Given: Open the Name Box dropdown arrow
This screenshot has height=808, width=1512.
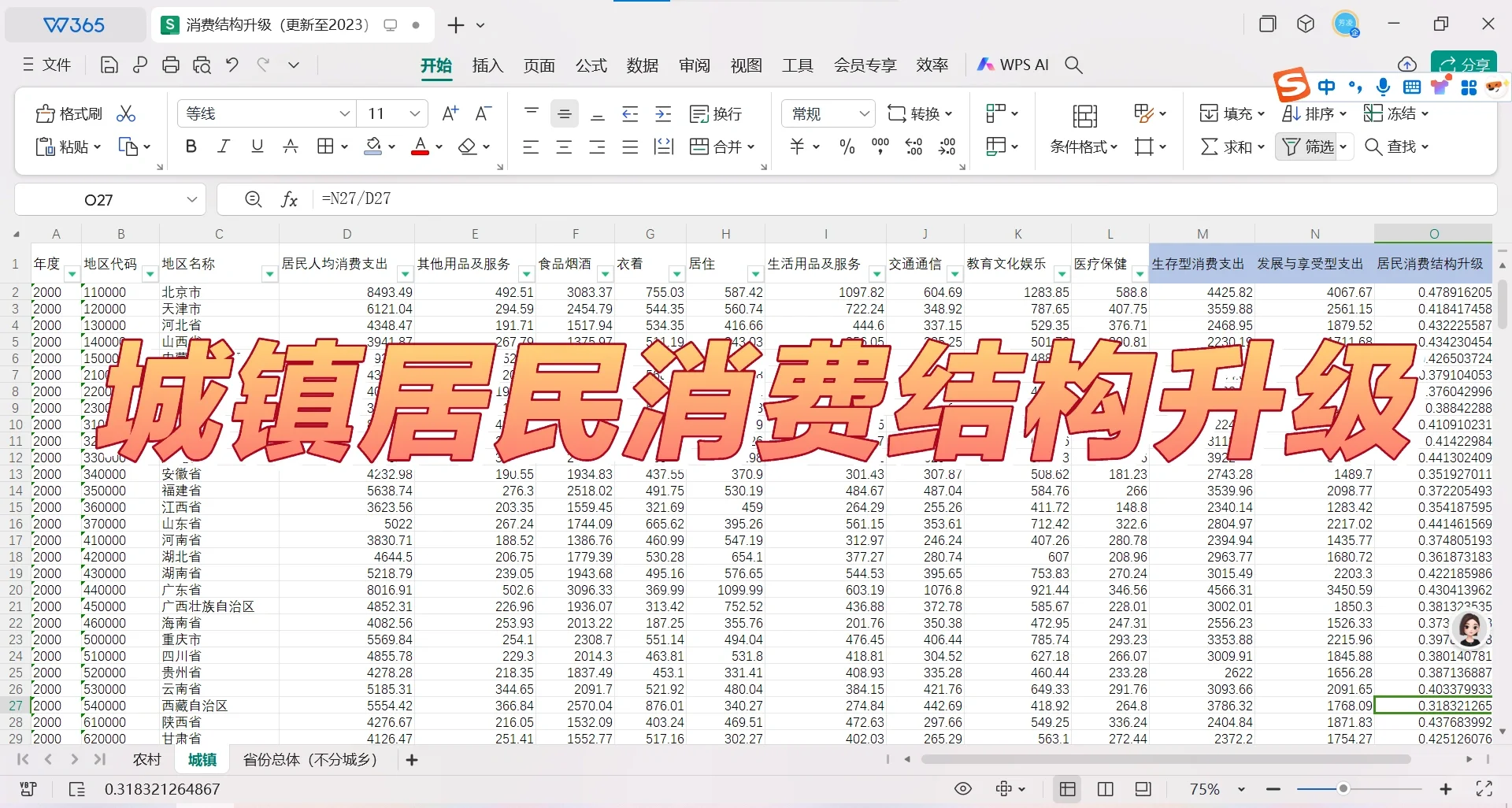Looking at the screenshot, I should 191,199.
